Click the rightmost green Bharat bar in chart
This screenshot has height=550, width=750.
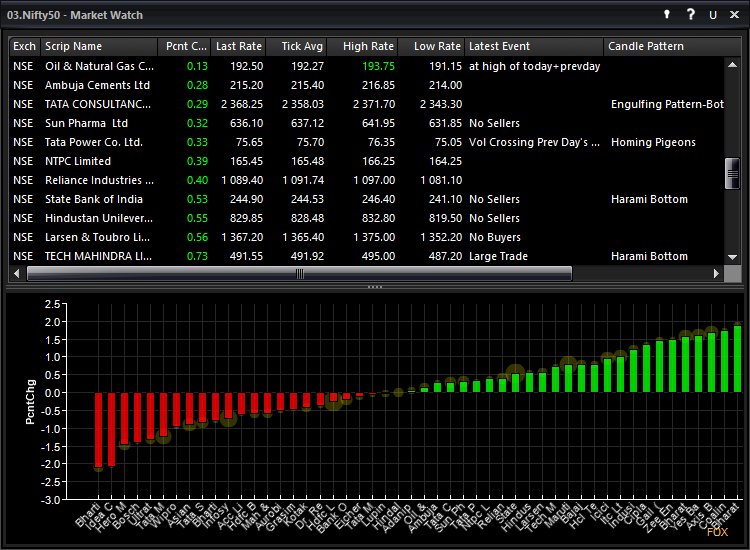click(x=737, y=359)
